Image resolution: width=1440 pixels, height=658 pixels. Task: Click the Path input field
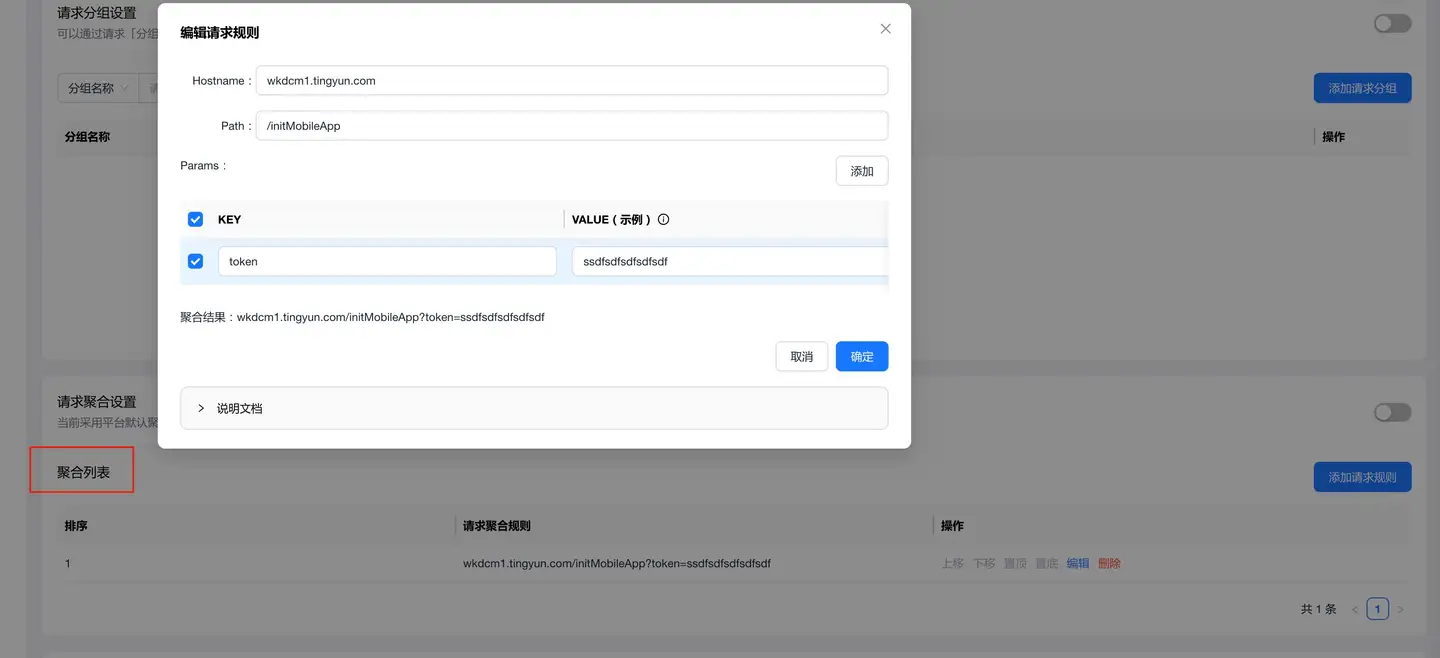pos(571,126)
